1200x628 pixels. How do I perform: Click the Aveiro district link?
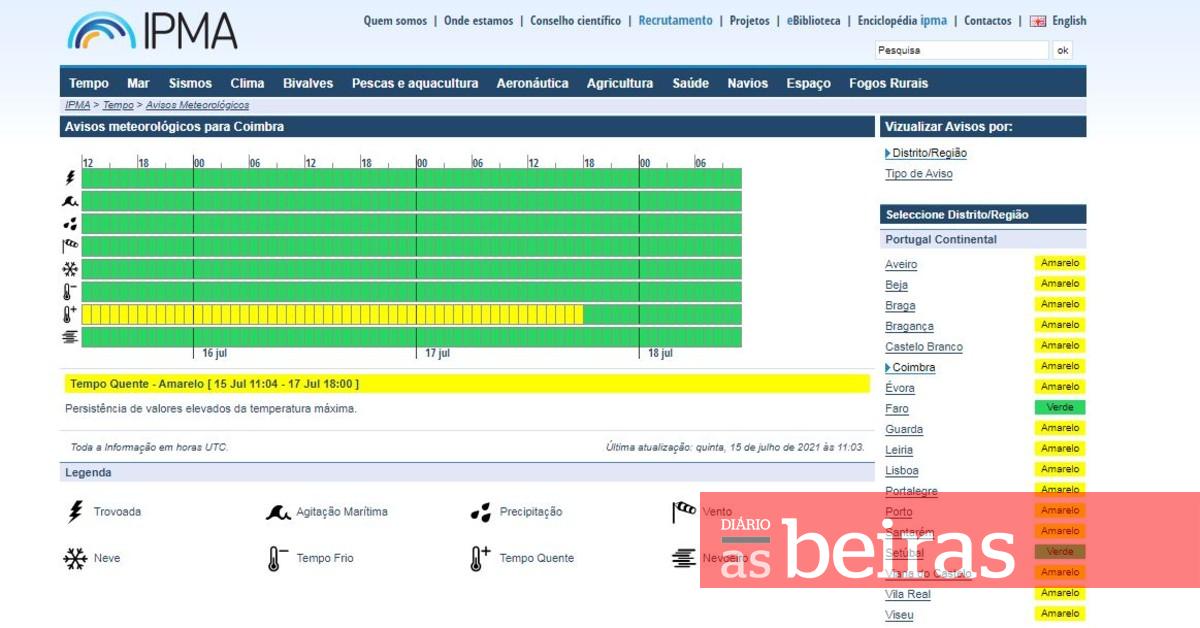click(900, 264)
